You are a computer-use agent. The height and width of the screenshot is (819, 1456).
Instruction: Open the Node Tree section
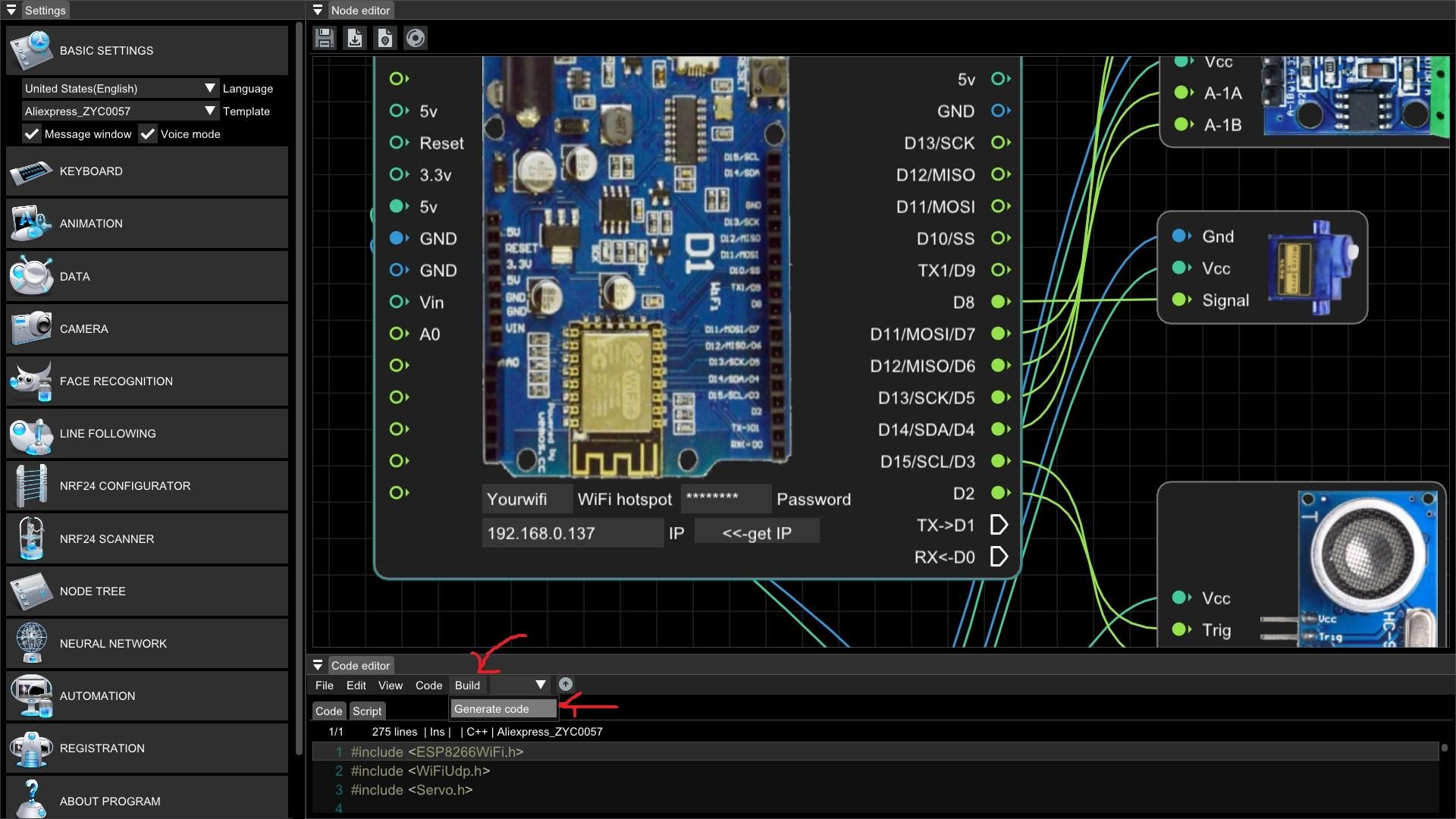[147, 591]
